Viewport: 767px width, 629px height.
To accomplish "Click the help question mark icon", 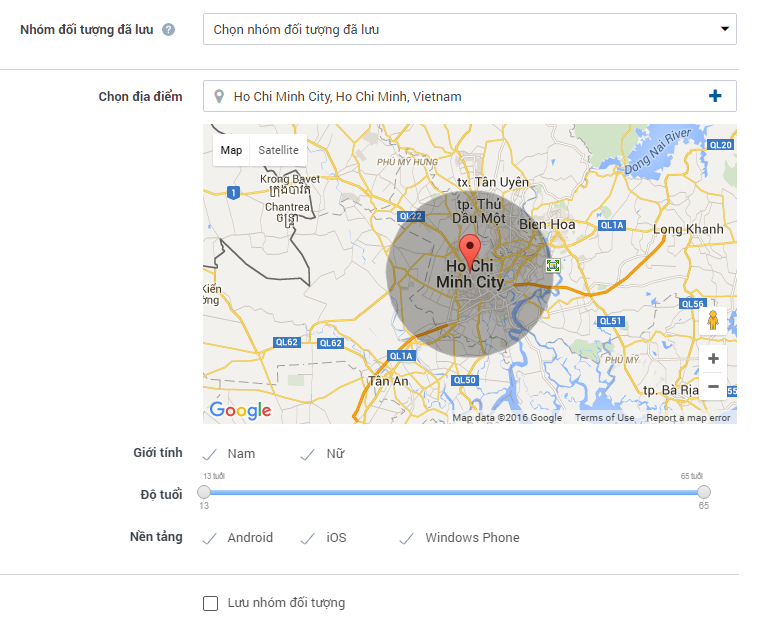I will [168, 30].
